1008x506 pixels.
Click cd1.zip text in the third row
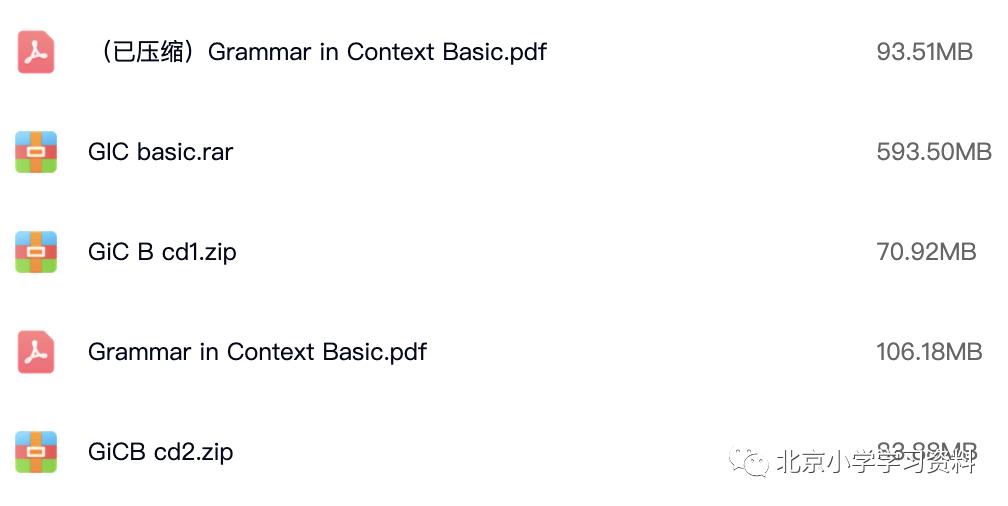[199, 252]
